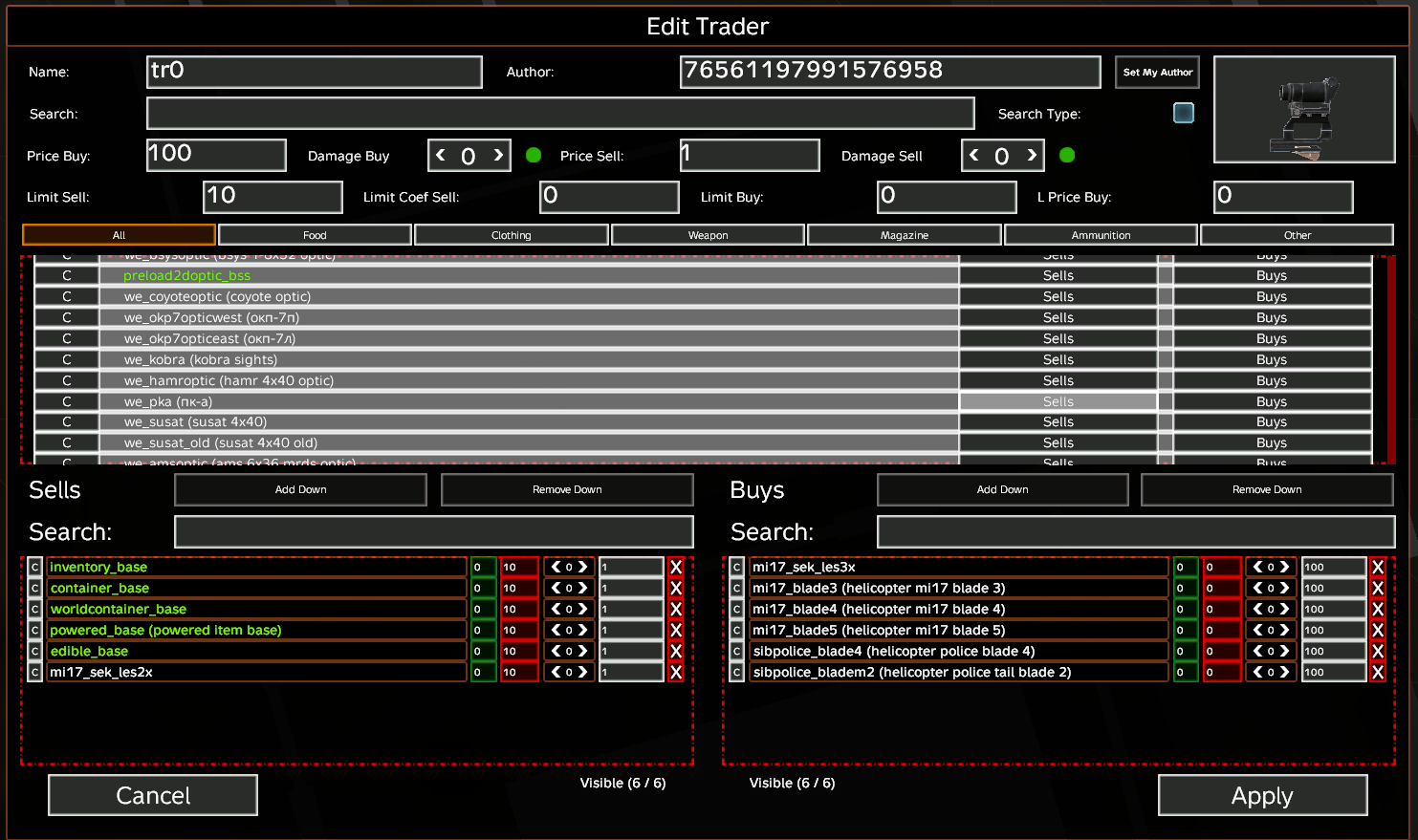Click the Set My Author button

pos(1157,72)
